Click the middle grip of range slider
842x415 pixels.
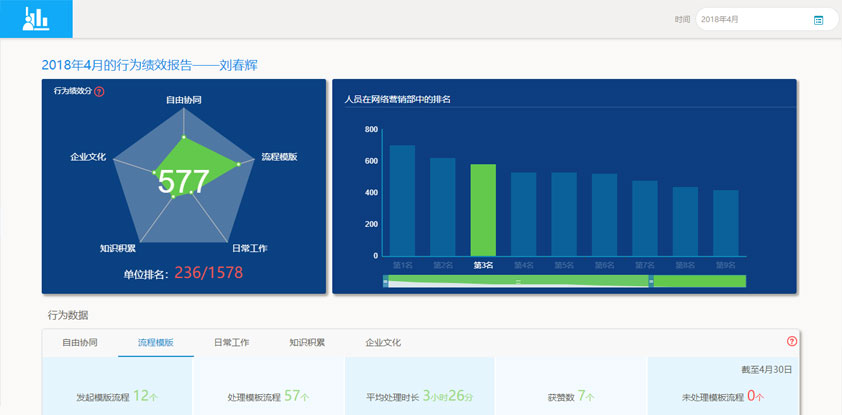point(518,281)
